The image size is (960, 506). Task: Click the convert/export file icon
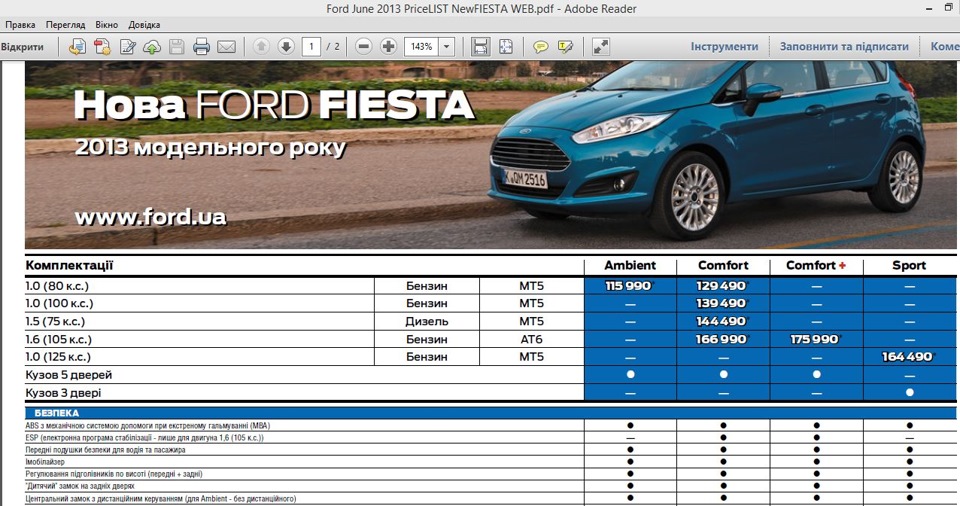77,47
